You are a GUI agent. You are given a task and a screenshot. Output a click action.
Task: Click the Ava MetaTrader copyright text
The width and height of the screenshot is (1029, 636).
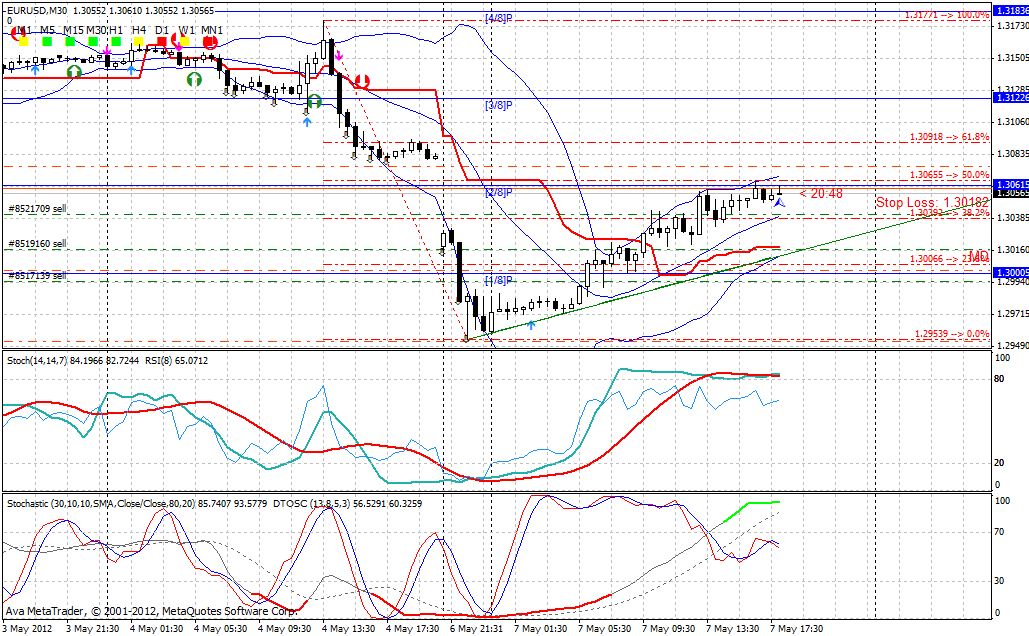point(150,611)
